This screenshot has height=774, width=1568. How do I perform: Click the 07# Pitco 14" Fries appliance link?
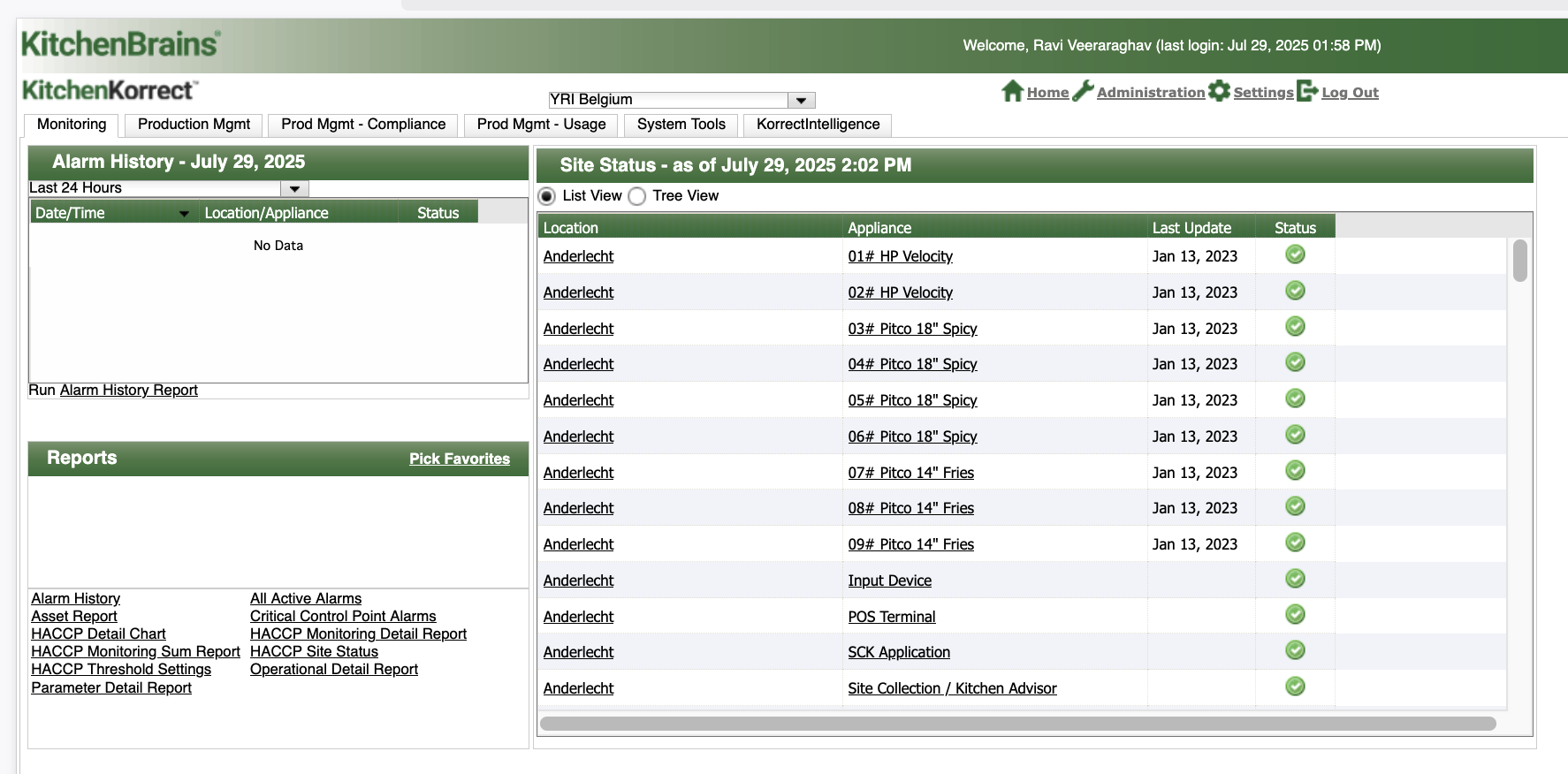911,474
